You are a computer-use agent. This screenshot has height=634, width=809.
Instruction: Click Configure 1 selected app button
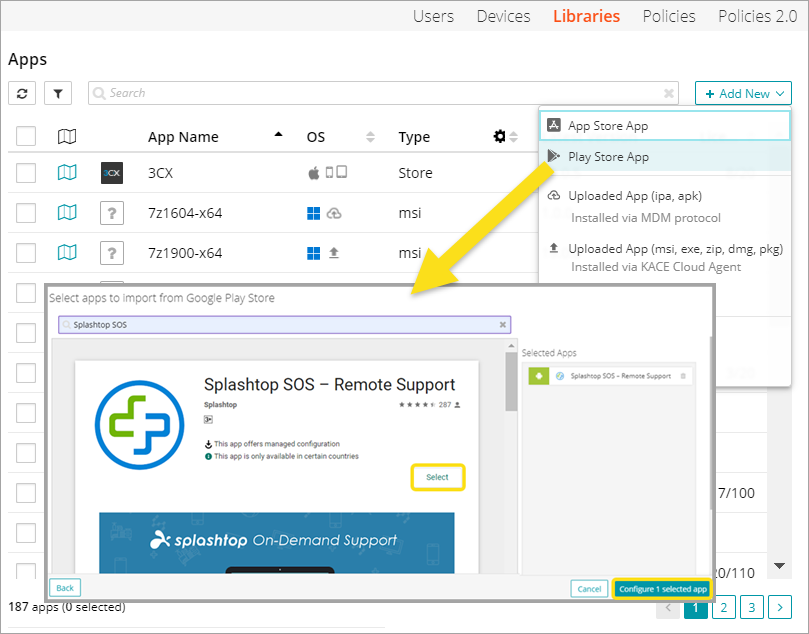662,589
